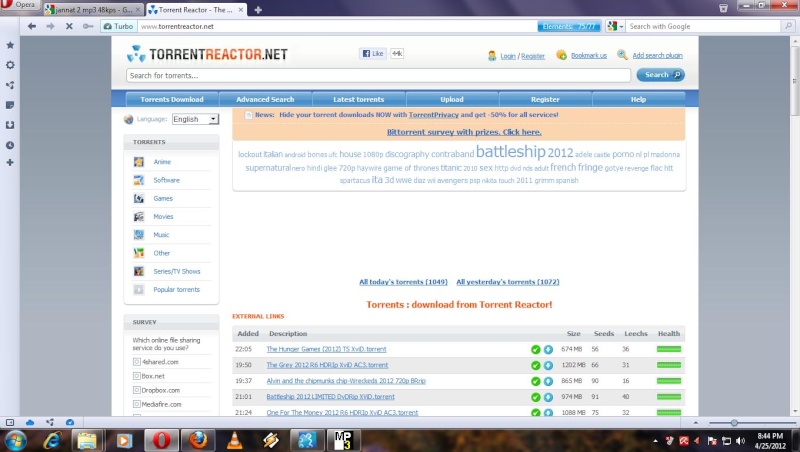
Task: Add a panel with plus icon
Action: pyautogui.click(x=10, y=162)
